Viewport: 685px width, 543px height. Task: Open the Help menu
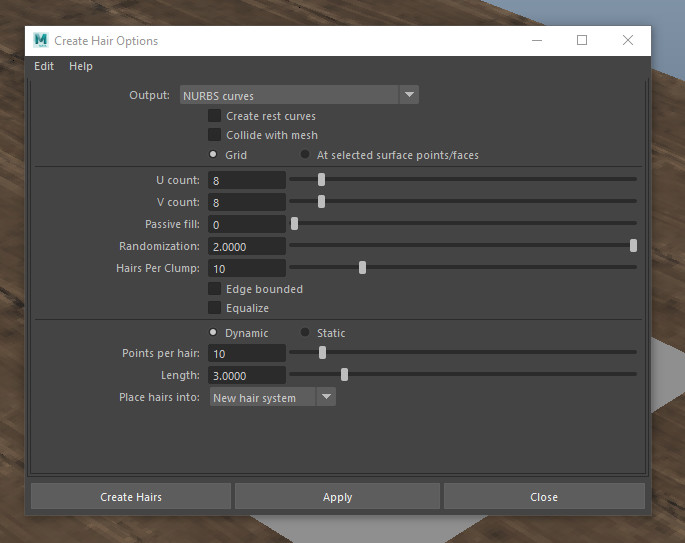(81, 66)
